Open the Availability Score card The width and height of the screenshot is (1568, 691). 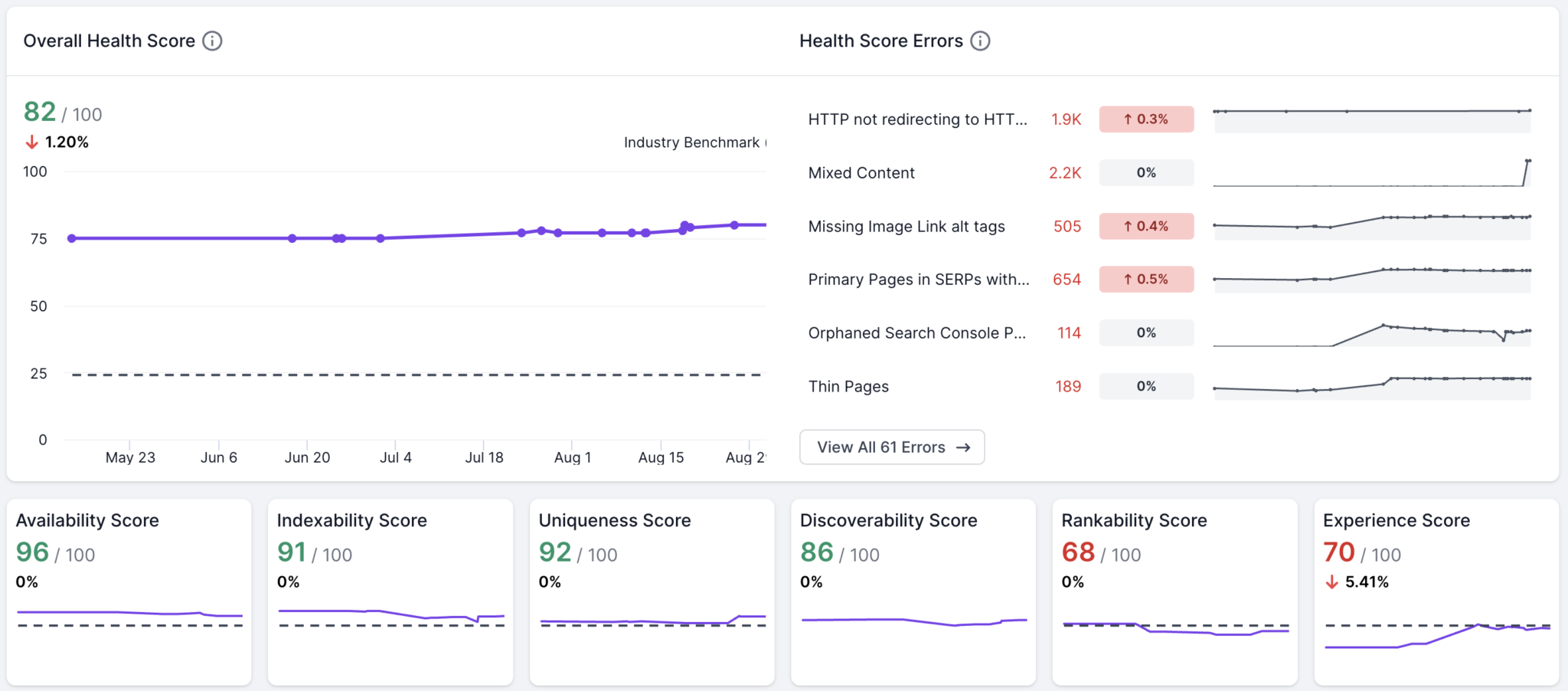[129, 591]
